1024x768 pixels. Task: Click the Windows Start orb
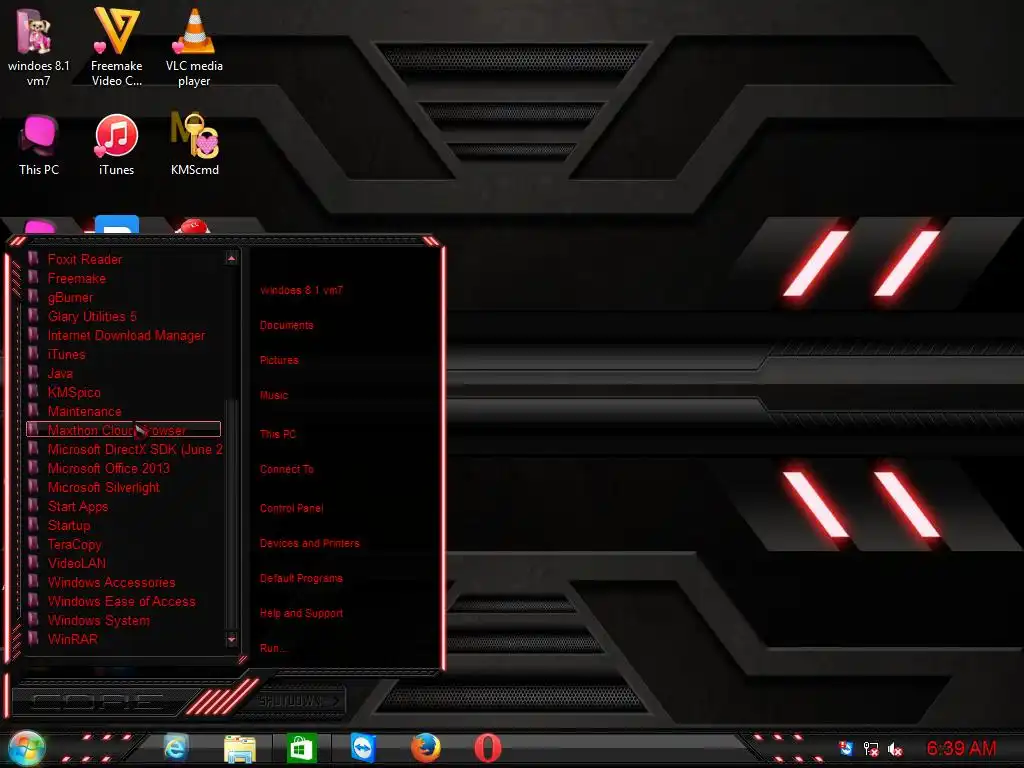point(26,748)
